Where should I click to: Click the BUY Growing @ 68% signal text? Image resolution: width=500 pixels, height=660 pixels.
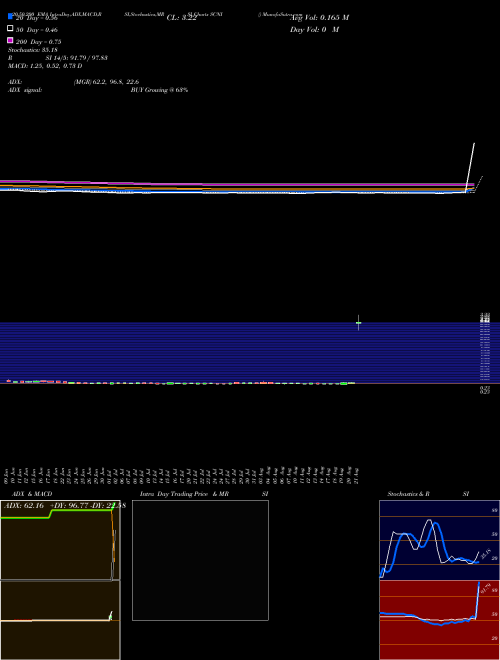coord(159,90)
